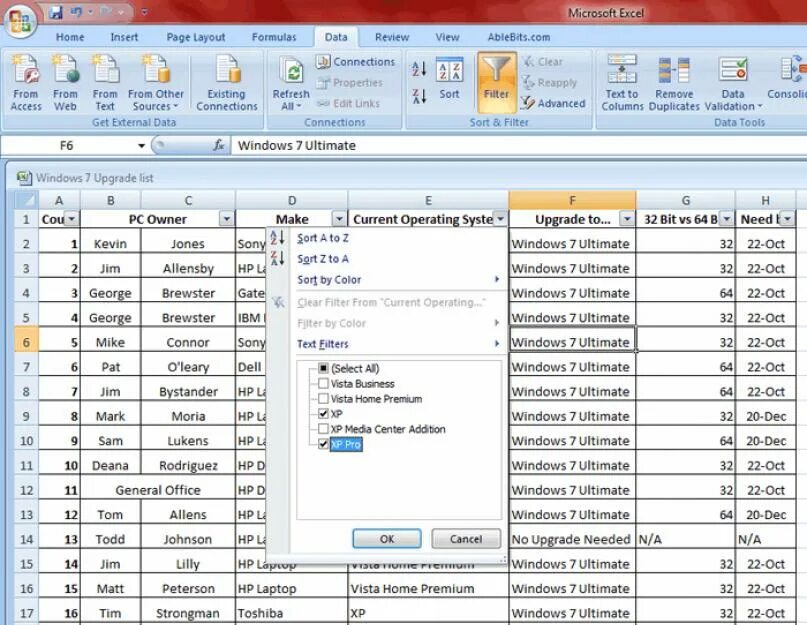
Task: Open Need by column filter dropdown
Action: click(787, 219)
